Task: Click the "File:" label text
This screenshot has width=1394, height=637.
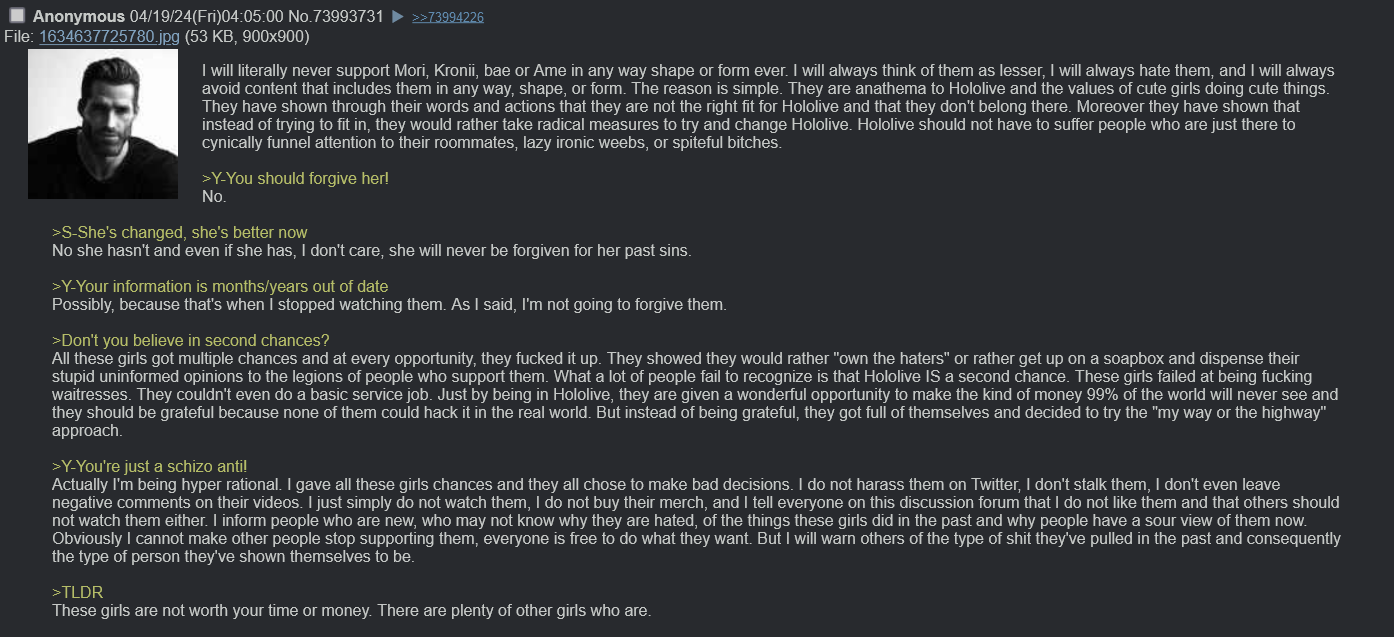Action: [x=20, y=37]
